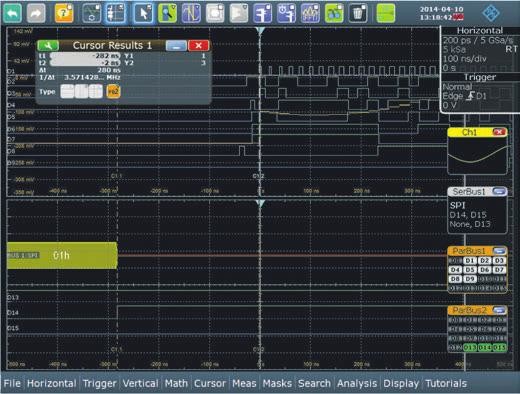Screen dimensions: 520x394
Task: Click the 2014-04-10 date and time display
Action: point(441,13)
